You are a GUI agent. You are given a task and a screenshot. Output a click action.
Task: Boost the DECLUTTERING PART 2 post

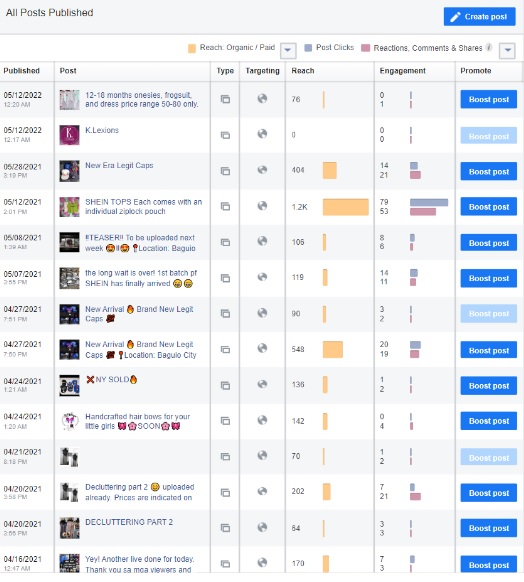point(489,528)
